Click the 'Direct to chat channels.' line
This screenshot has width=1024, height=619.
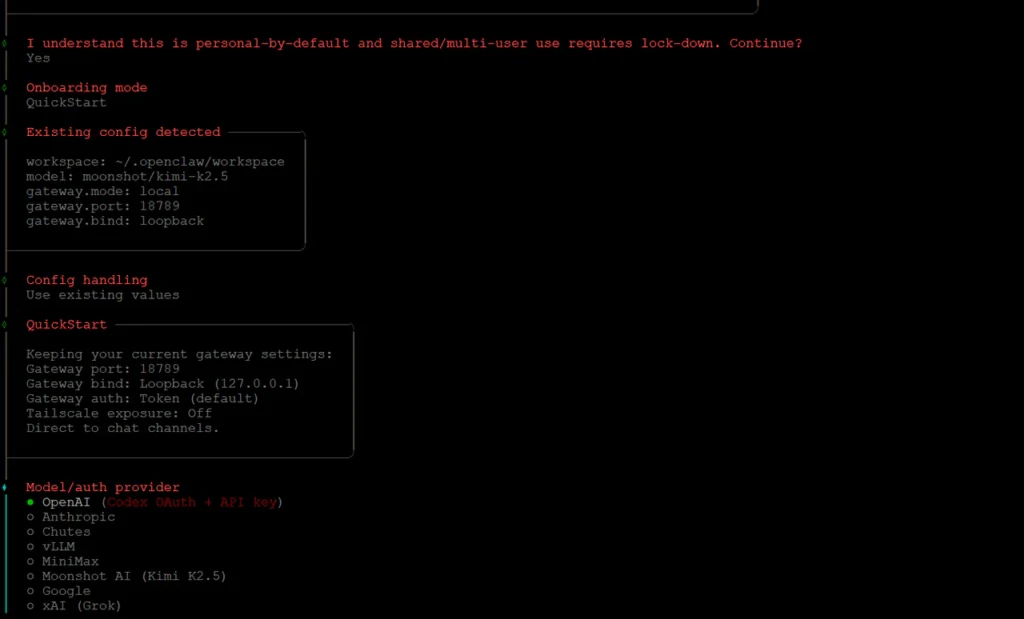coord(123,428)
